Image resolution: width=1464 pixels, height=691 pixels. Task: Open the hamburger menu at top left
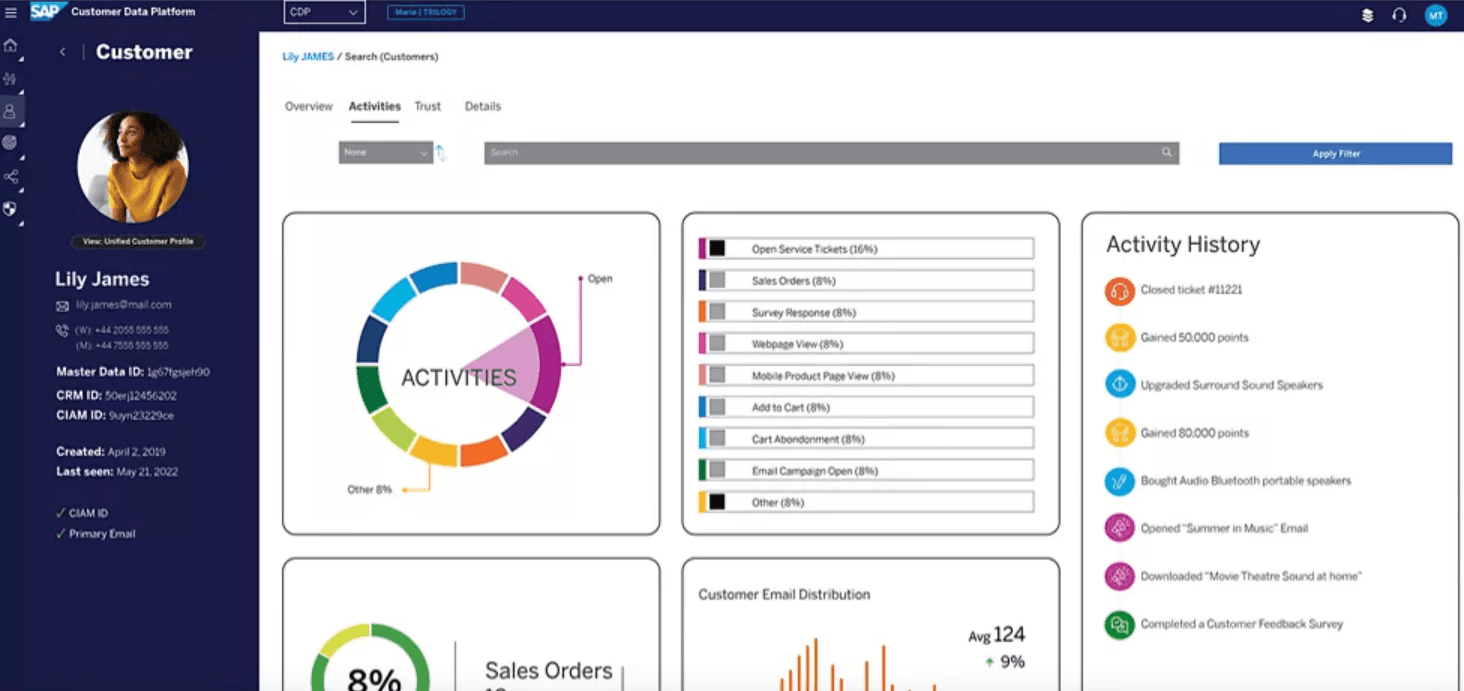(x=13, y=12)
